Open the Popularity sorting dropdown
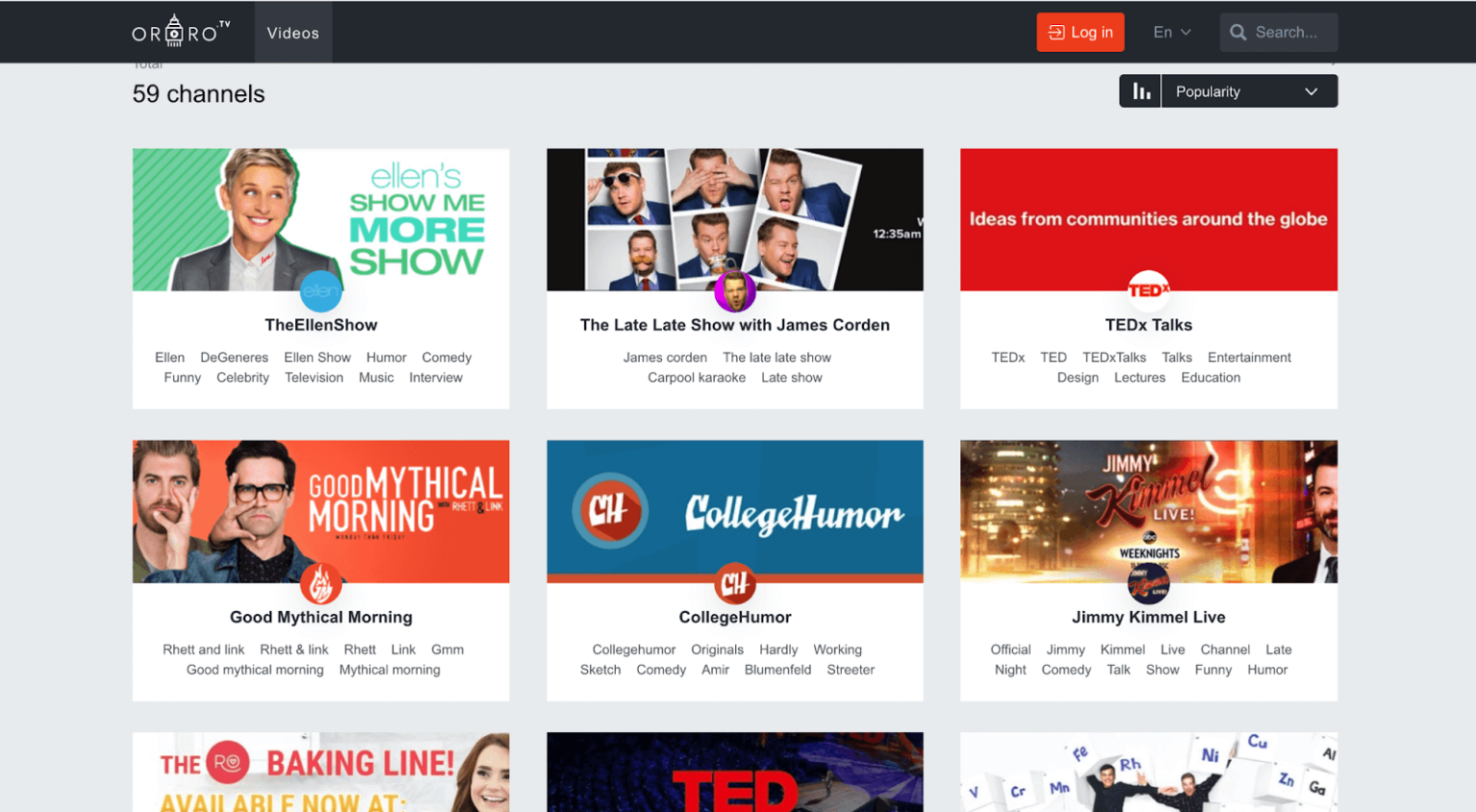1476x812 pixels. (x=1248, y=90)
